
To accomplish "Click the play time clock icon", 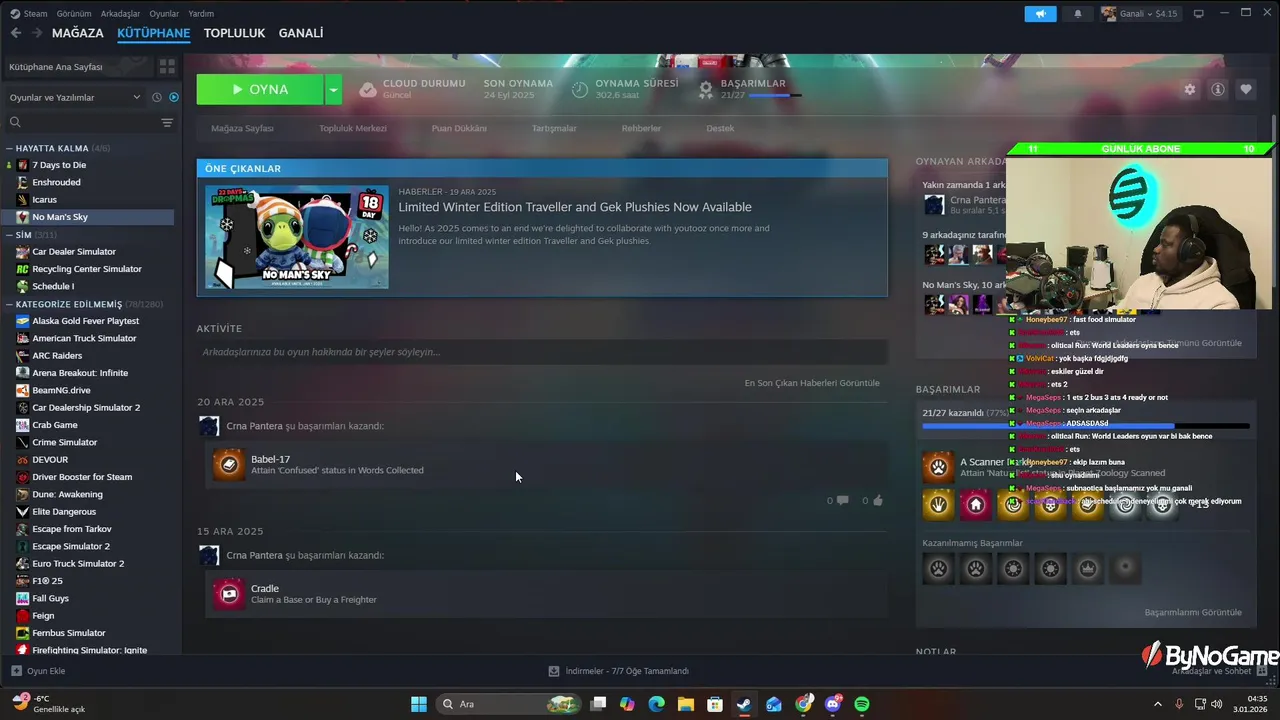I will coord(580,89).
